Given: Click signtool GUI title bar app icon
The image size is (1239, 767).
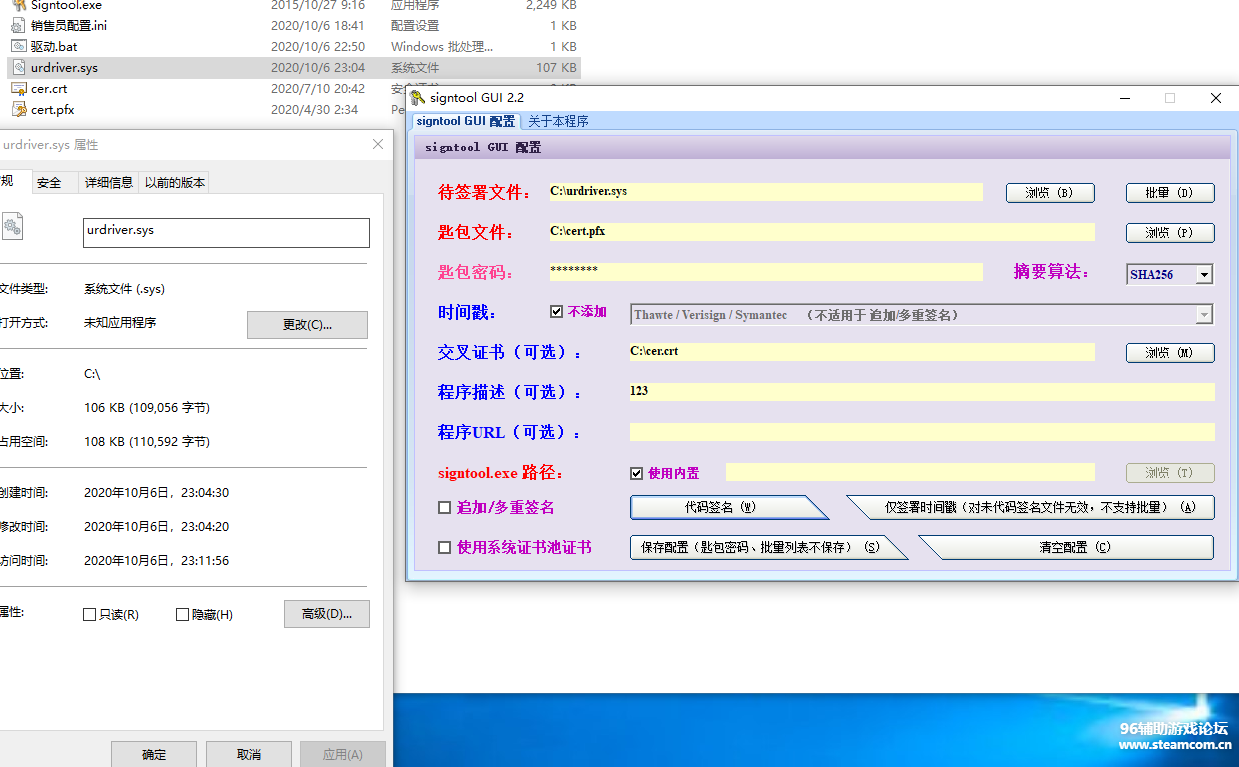Looking at the screenshot, I should click(x=418, y=98).
